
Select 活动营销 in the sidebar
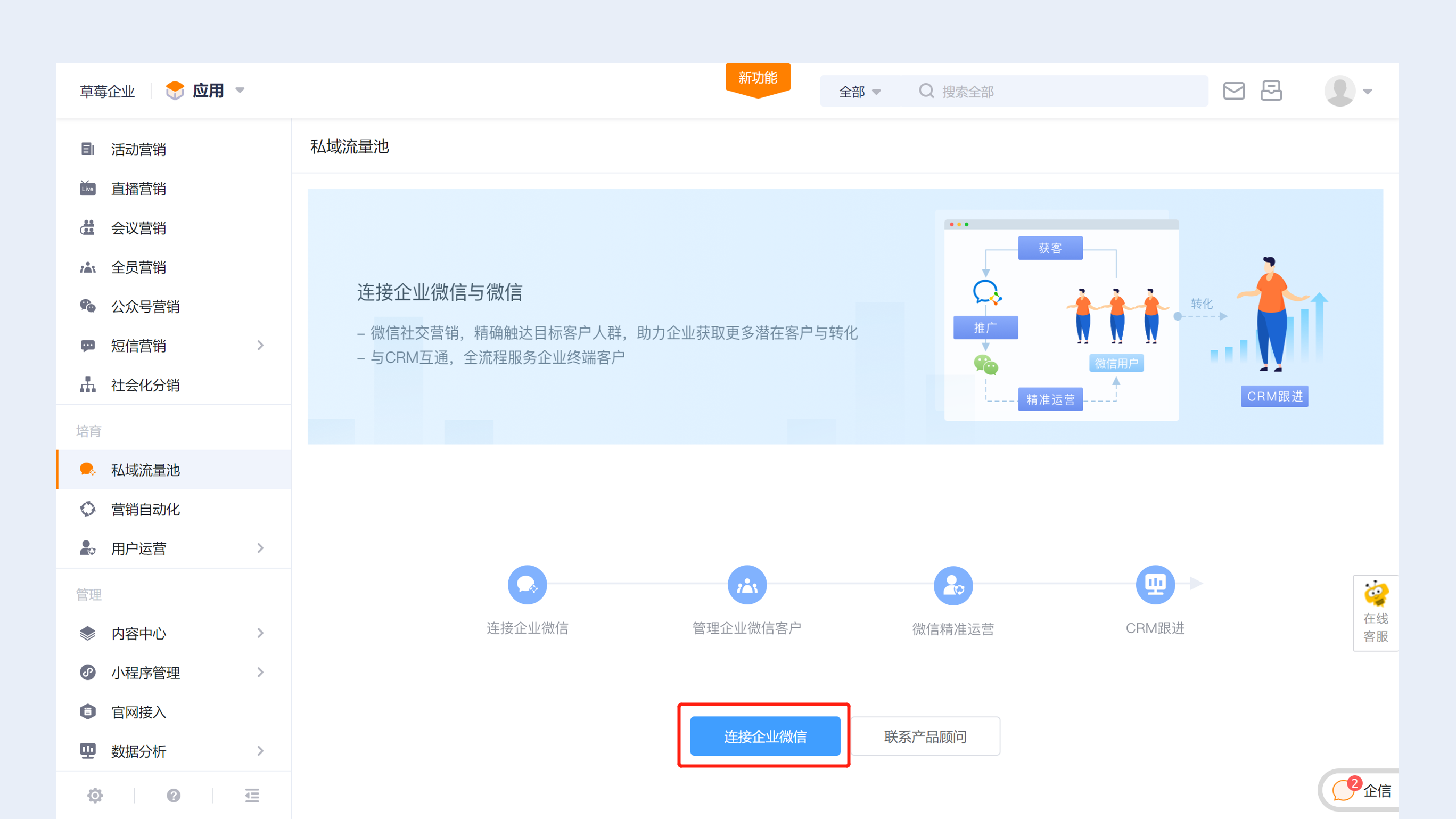point(174,149)
